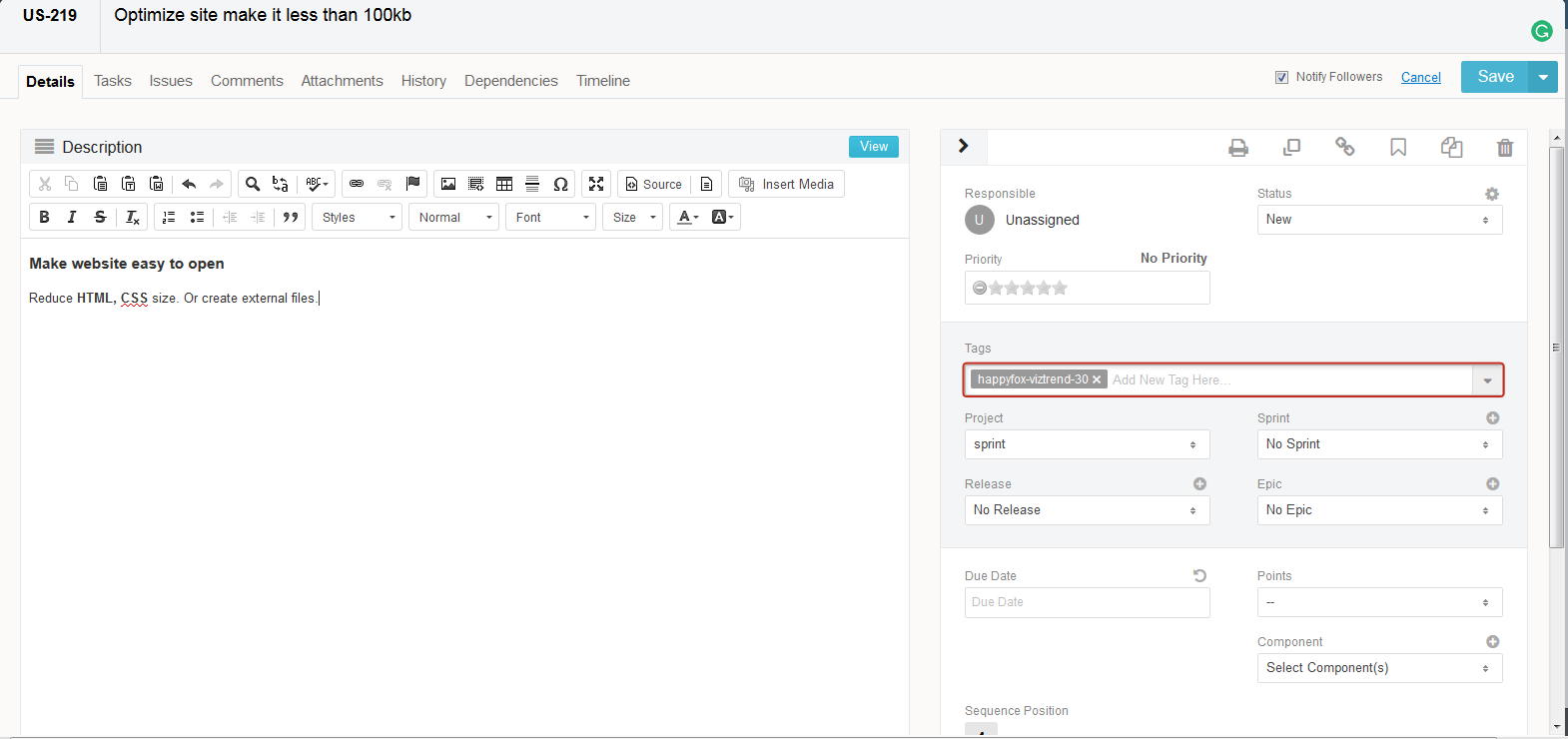Click the trash delete icon

tap(1504, 148)
